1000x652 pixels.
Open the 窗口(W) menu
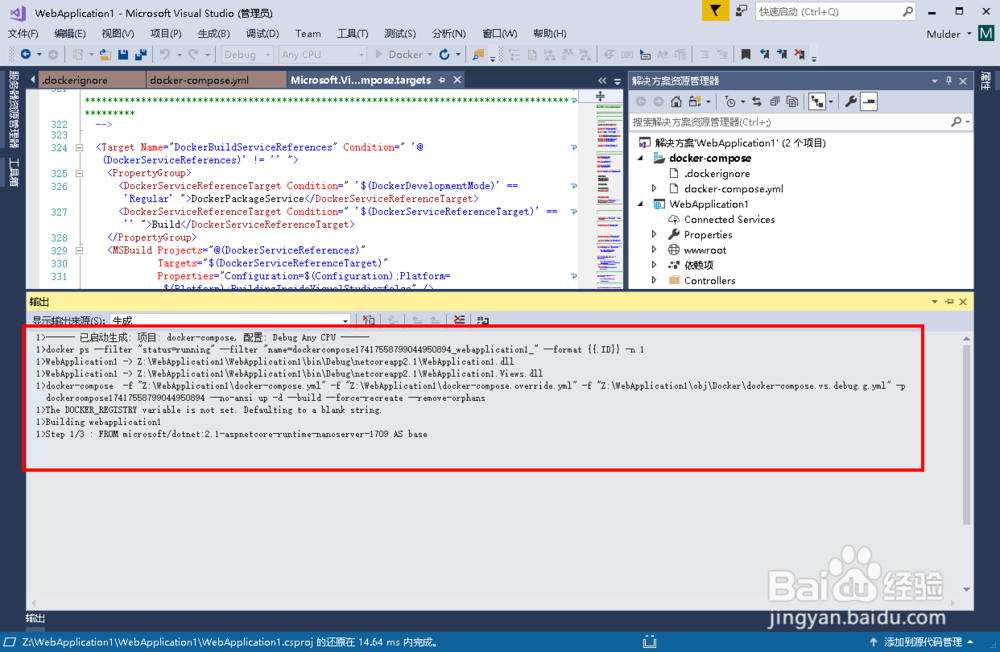[499, 34]
